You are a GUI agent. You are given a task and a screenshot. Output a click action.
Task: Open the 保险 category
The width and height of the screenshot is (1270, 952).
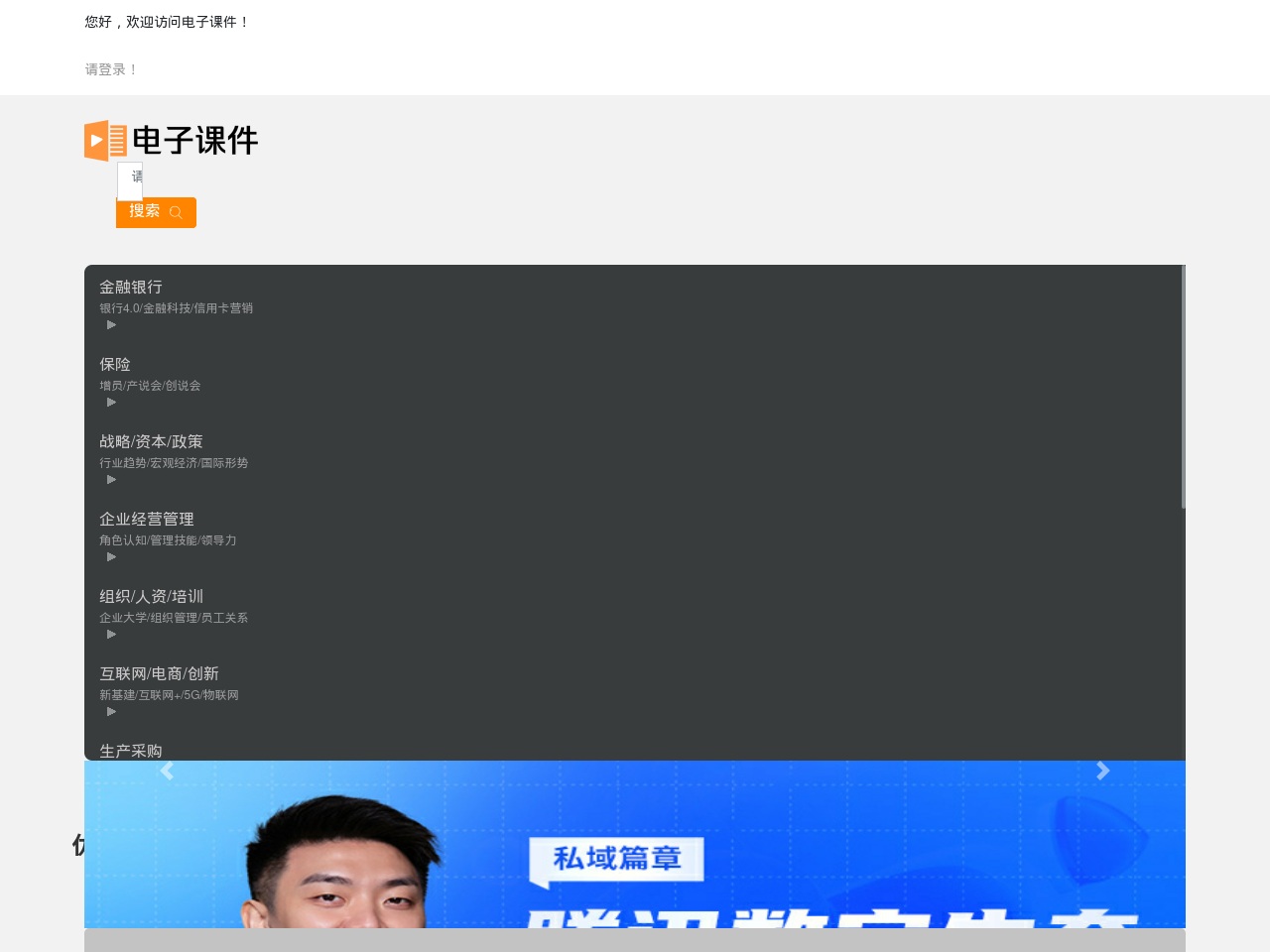click(115, 364)
